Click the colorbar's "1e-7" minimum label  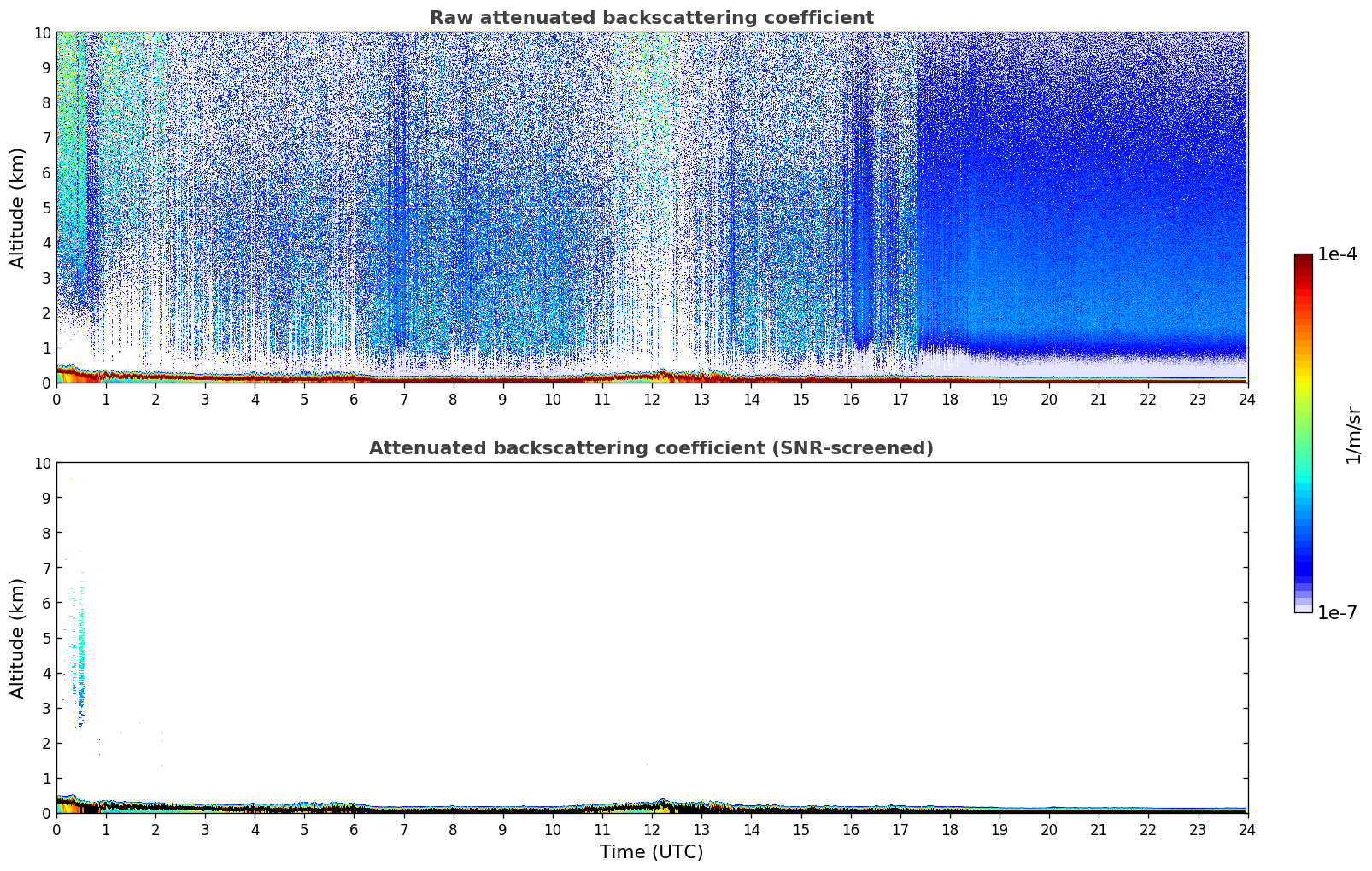tap(1336, 612)
